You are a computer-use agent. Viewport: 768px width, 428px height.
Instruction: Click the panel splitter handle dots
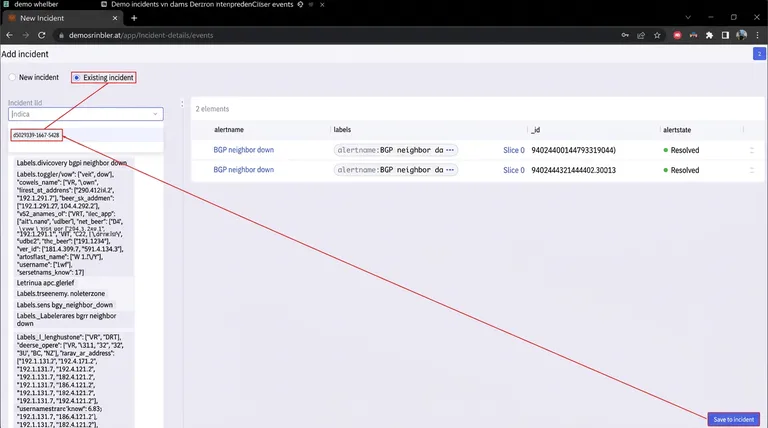coord(182,104)
